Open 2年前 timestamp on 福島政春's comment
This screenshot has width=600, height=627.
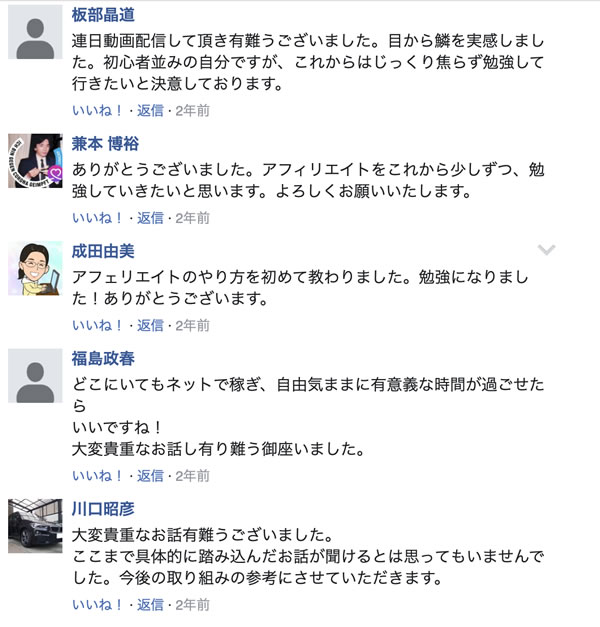[190, 475]
